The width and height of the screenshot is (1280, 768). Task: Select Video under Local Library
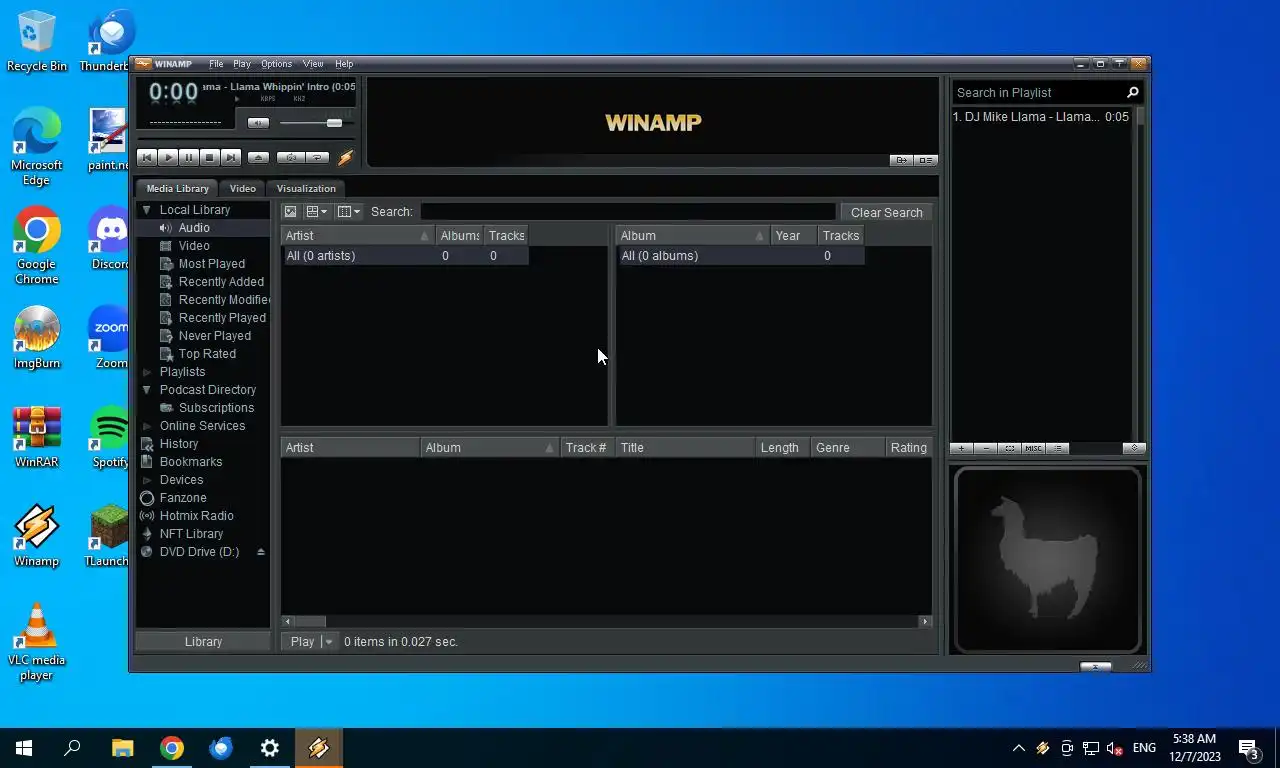pyautogui.click(x=194, y=246)
